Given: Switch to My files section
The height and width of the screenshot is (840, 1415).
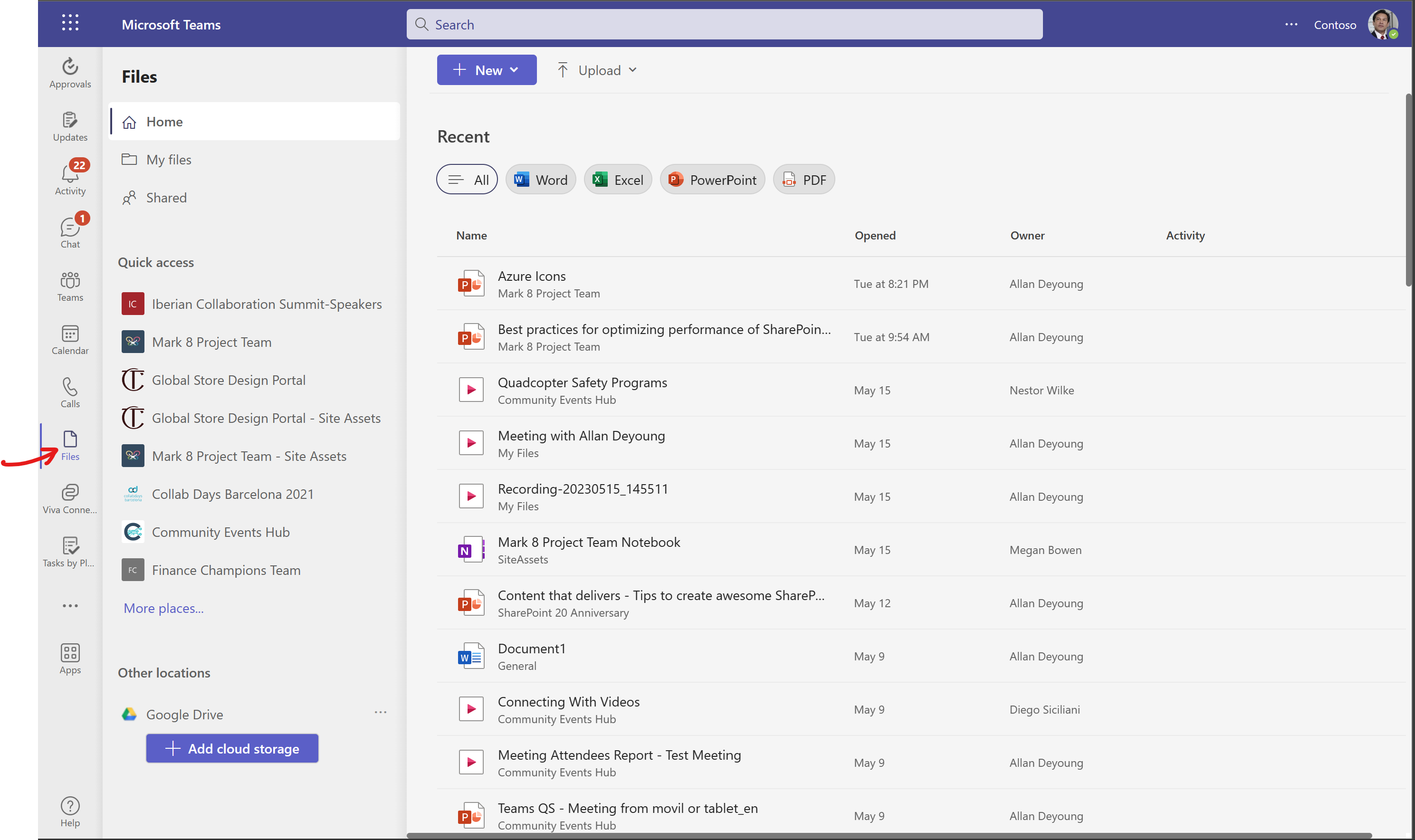Looking at the screenshot, I should tap(169, 159).
